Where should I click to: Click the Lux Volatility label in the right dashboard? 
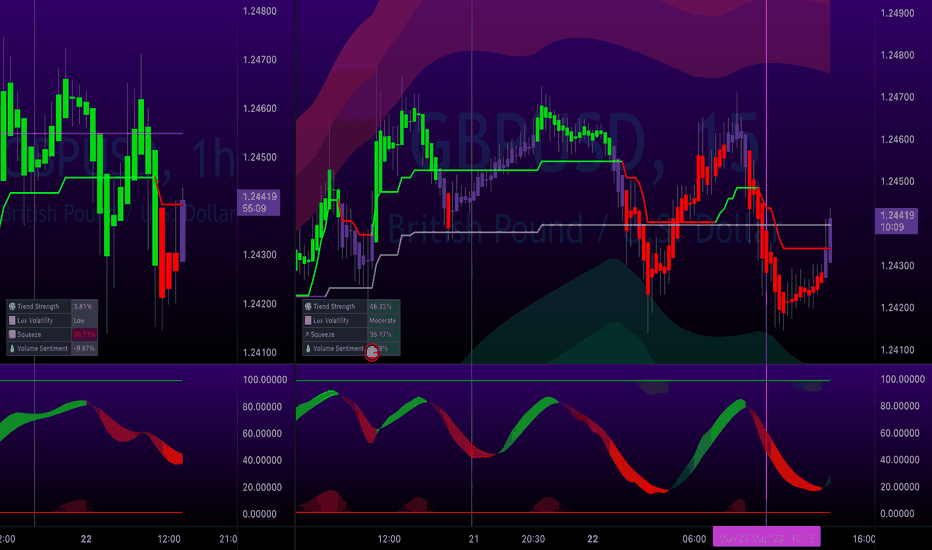(x=331, y=320)
